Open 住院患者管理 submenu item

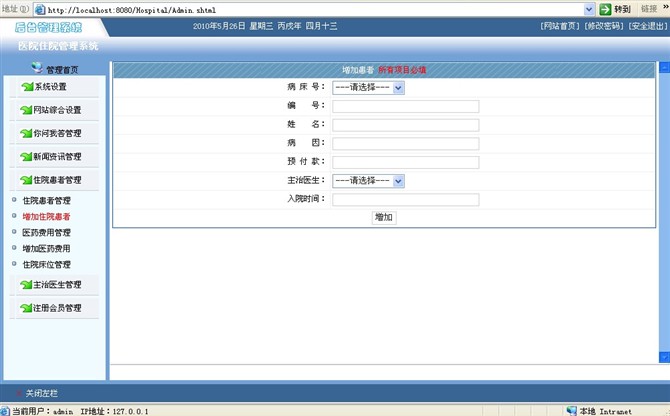(46, 200)
